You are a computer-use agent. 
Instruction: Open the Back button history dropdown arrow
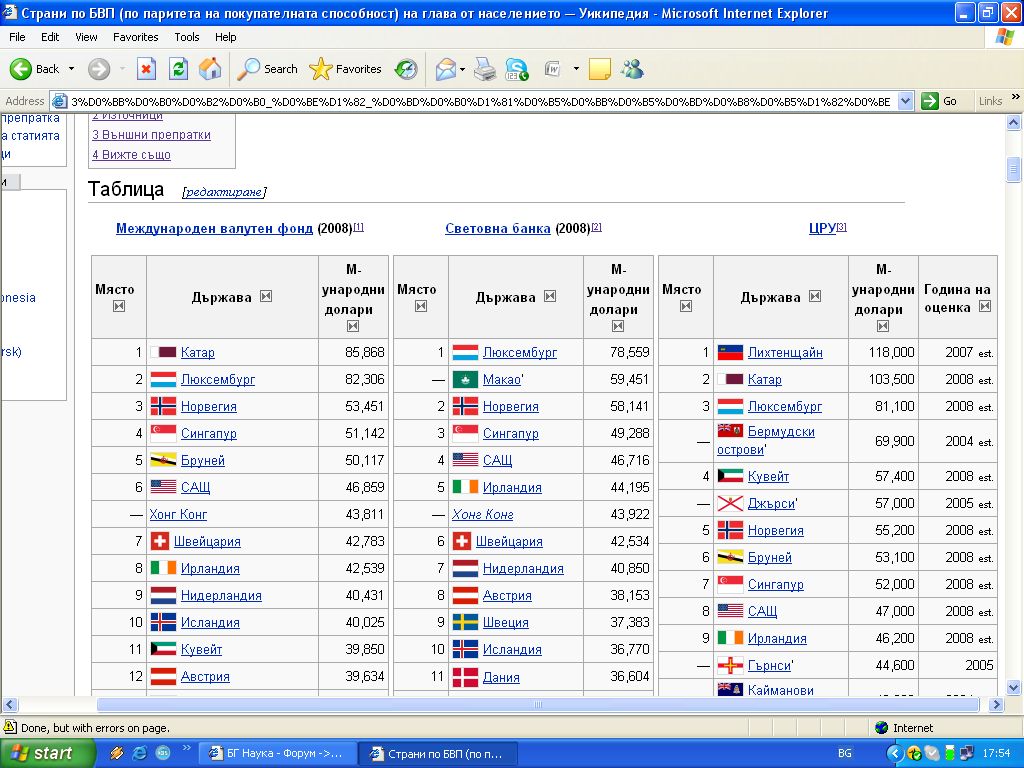(71, 69)
